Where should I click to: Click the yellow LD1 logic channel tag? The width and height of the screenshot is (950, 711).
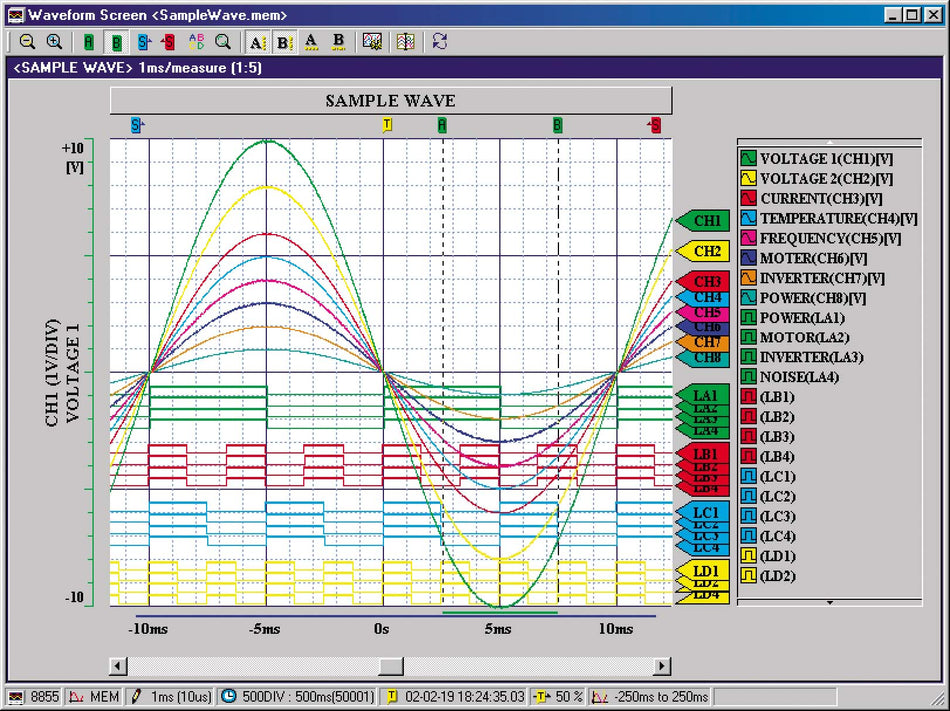703,570
